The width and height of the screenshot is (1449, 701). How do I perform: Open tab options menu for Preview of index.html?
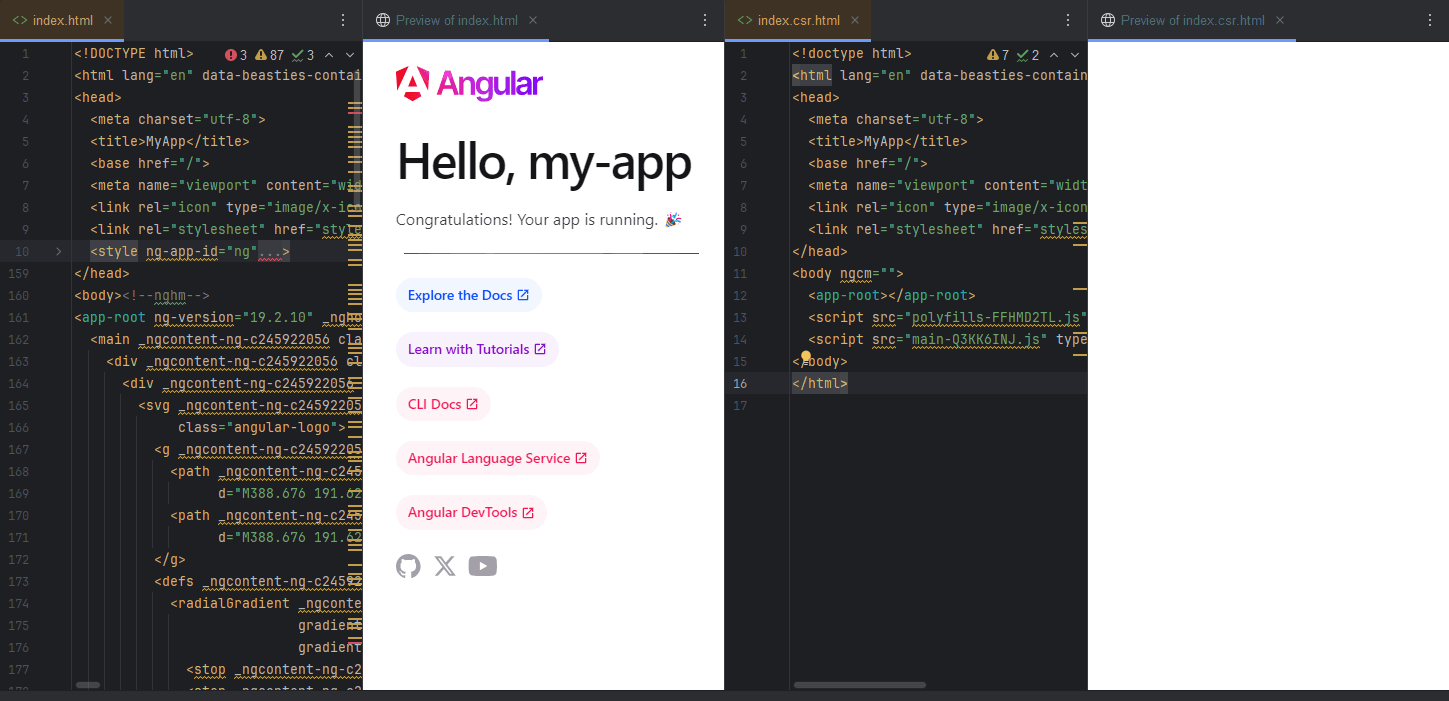point(704,20)
